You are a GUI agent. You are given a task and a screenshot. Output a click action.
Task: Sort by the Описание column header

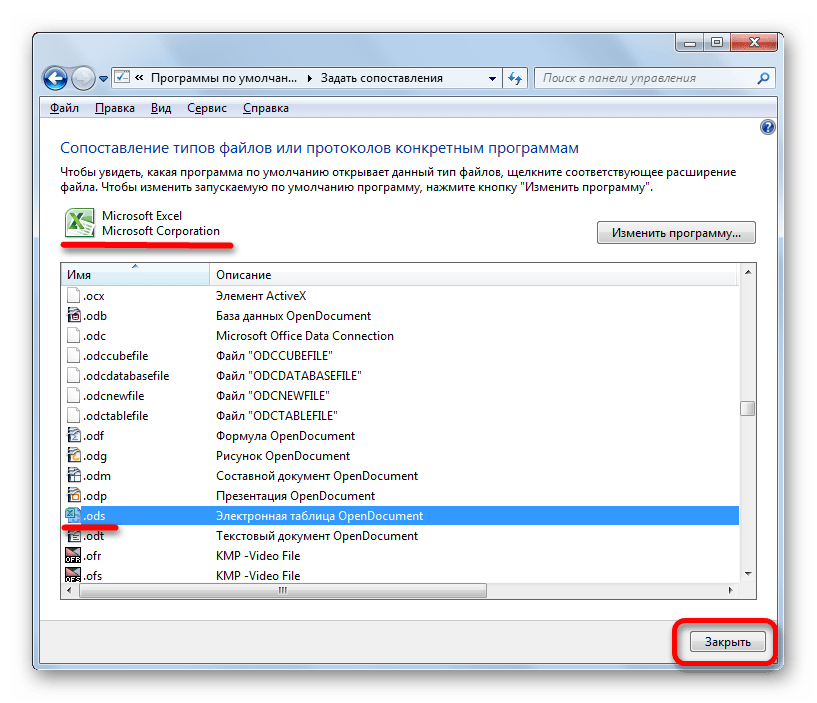pos(474,275)
